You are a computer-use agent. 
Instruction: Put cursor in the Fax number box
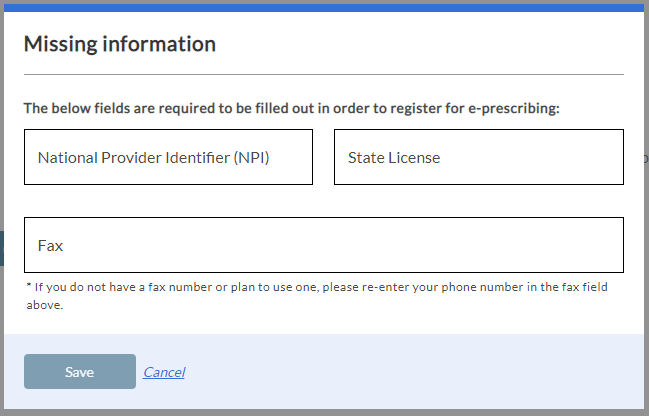pyautogui.click(x=323, y=245)
